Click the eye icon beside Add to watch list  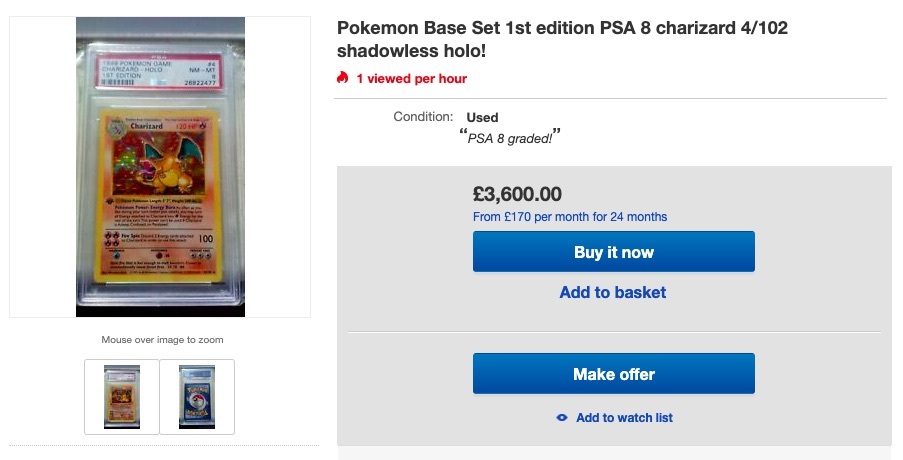(562, 418)
